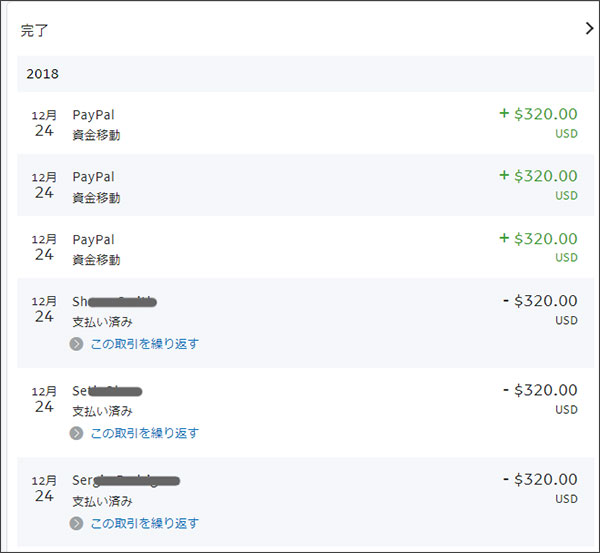Screen dimensions: 600x553
Task: Open the first PayPal 資金移動 transaction
Action: pos(93,115)
